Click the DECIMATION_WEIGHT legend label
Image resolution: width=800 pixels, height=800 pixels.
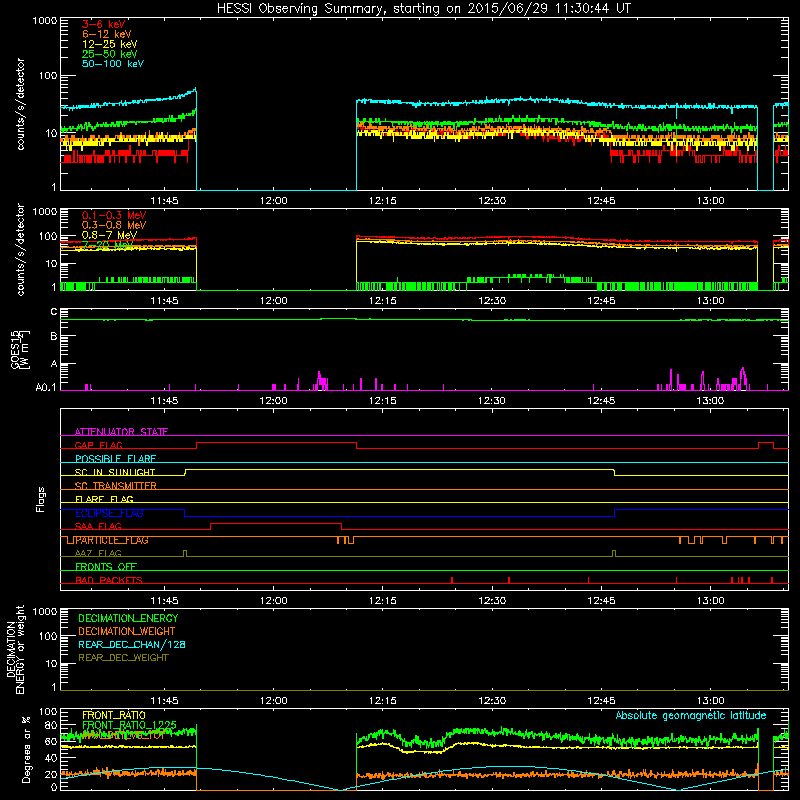coord(127,631)
